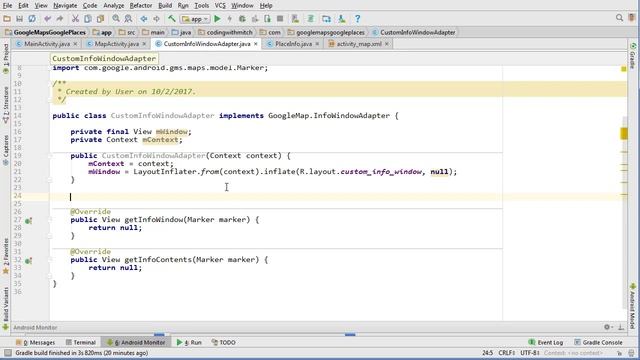Click the Cut scissors icon
Image resolution: width=640 pixels, height=360 pixels.
(75, 19)
